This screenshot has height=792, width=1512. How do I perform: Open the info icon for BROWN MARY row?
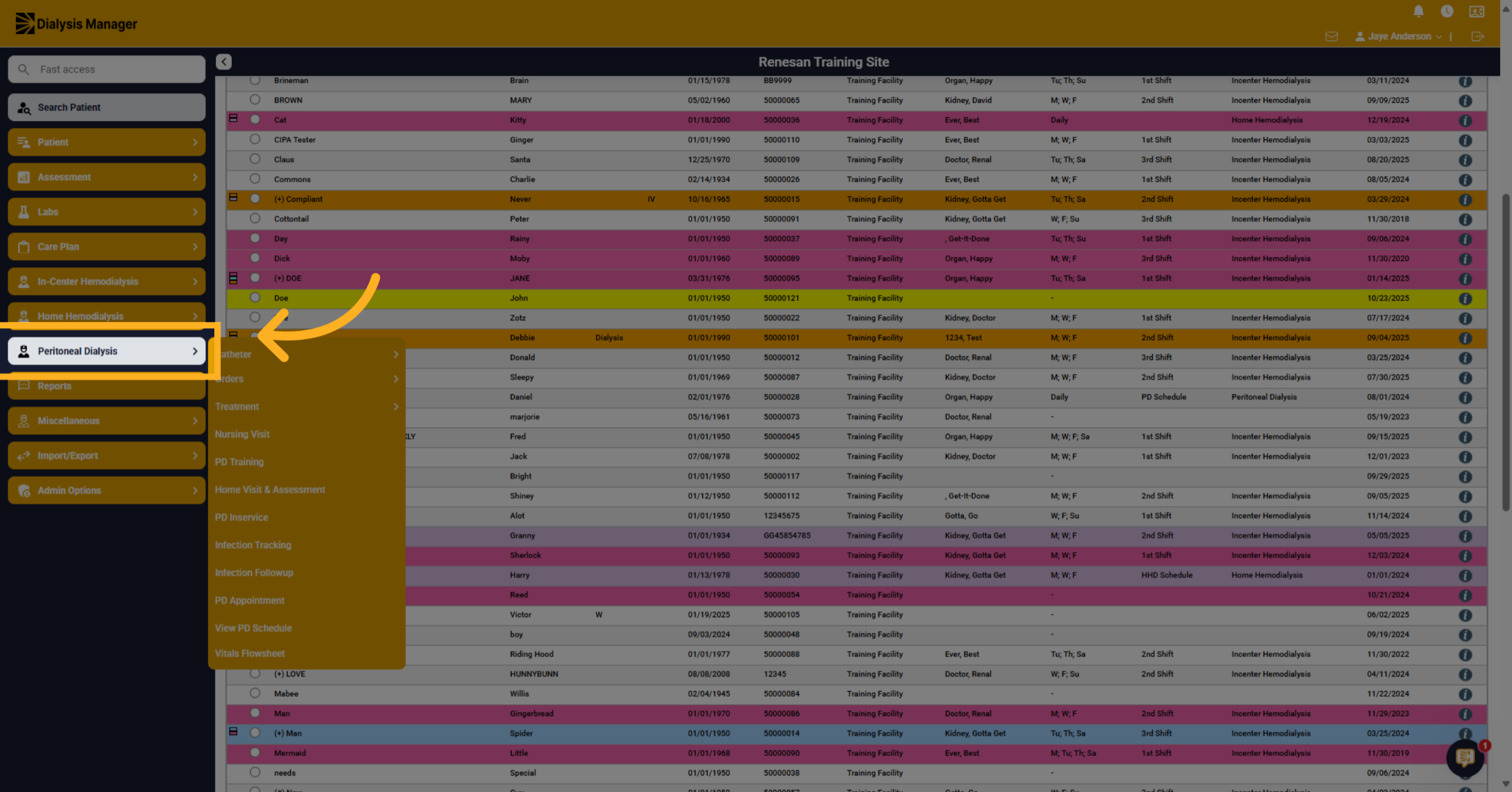tap(1465, 101)
